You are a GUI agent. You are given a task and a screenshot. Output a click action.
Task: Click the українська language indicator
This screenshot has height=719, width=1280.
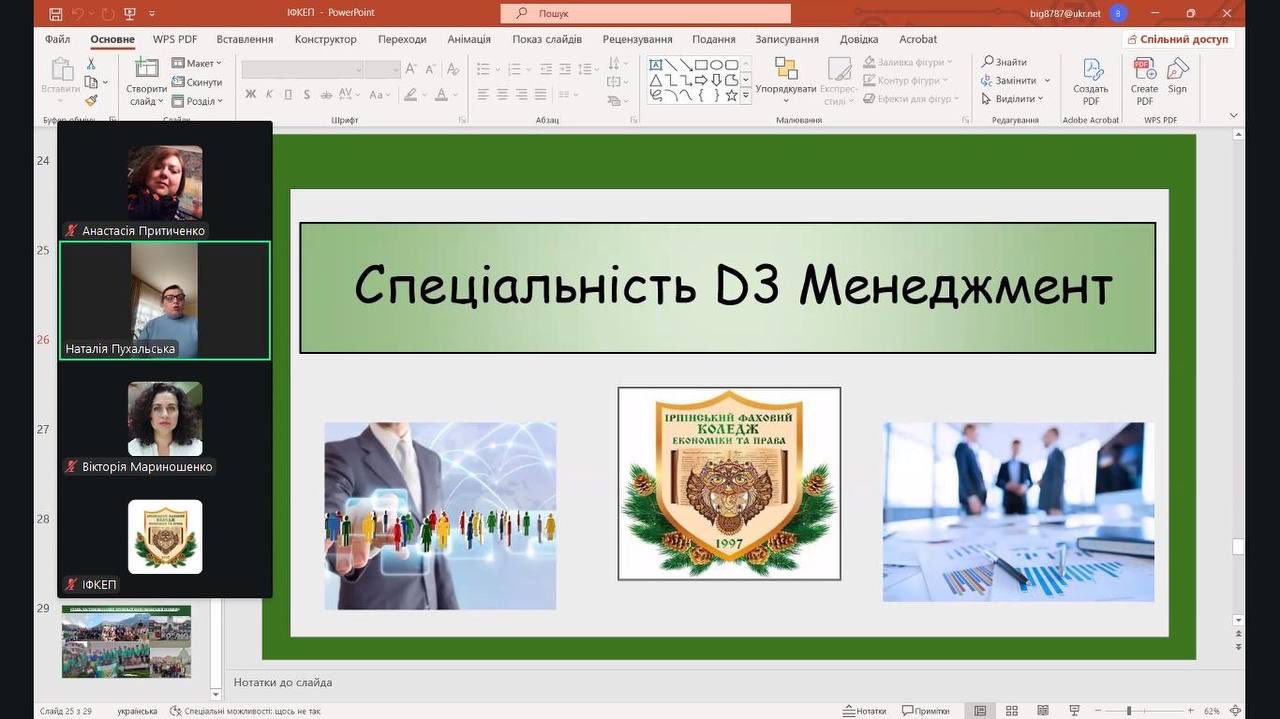(x=137, y=711)
